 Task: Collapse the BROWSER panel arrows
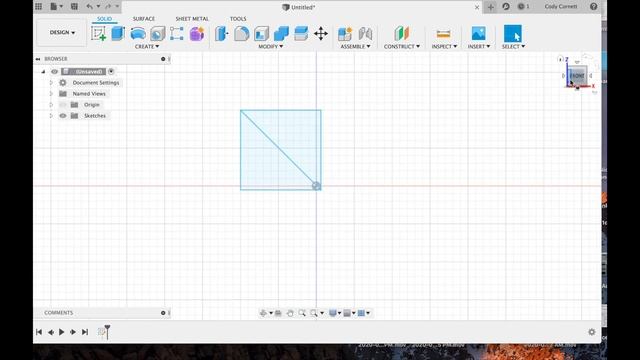point(38,59)
